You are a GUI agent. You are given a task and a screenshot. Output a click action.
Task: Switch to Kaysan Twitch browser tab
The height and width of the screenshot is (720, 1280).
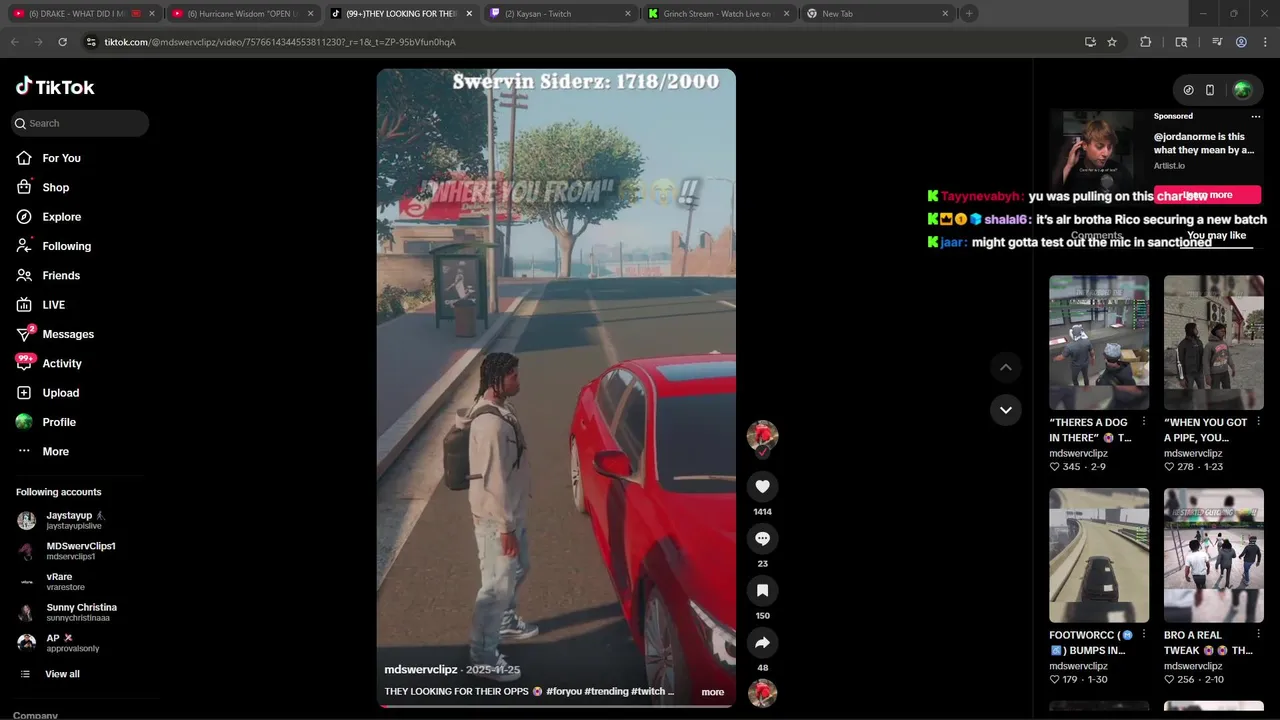pyautogui.click(x=560, y=14)
